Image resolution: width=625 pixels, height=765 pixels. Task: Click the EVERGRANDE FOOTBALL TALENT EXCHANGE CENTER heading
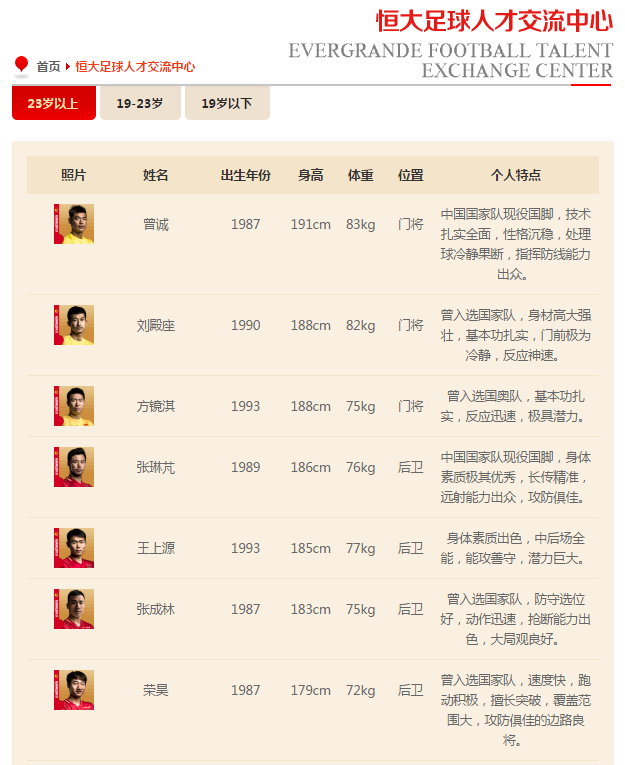click(451, 60)
